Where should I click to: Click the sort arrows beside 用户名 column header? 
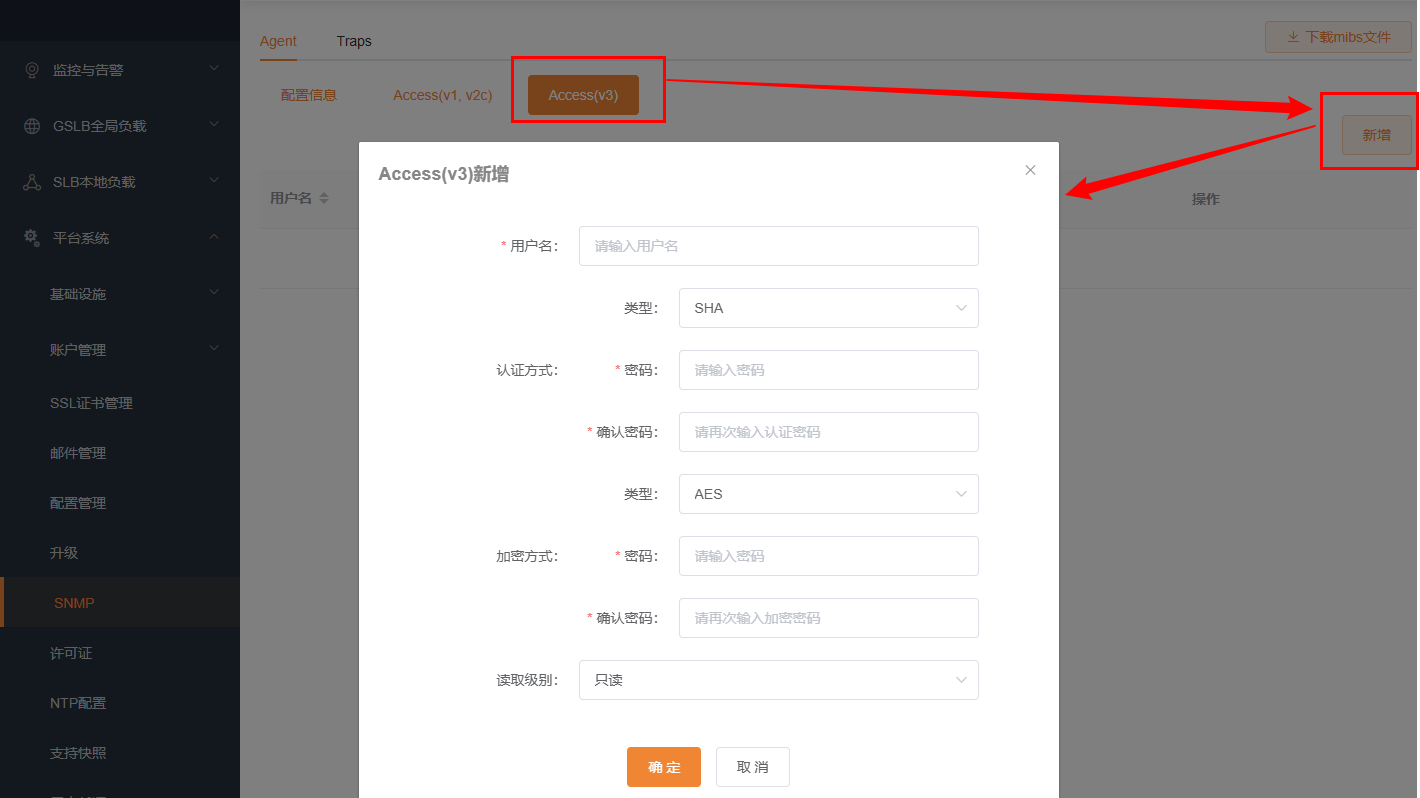pyautogui.click(x=323, y=198)
